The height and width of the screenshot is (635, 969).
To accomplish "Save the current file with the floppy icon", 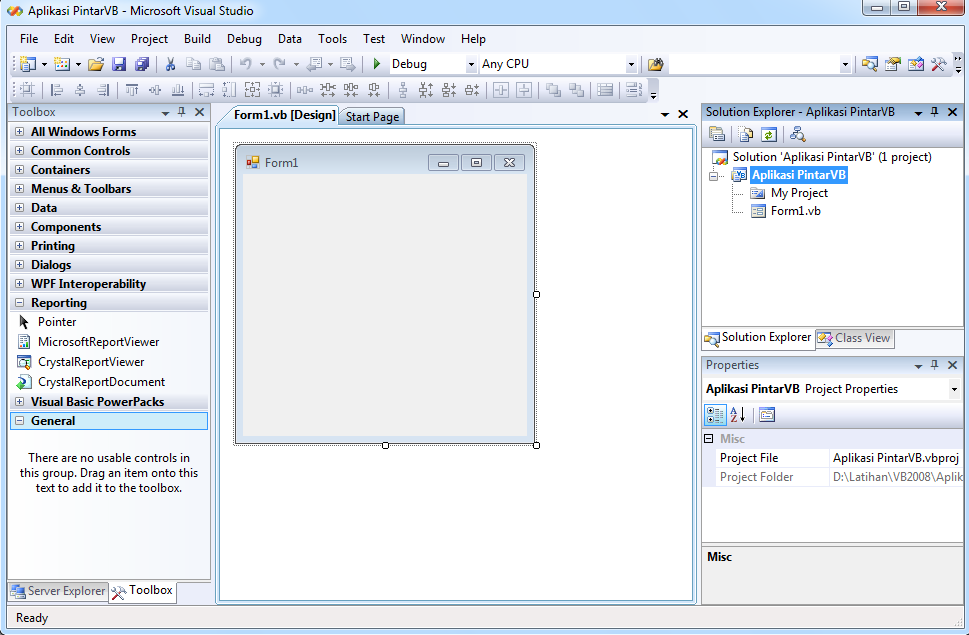I will (119, 64).
